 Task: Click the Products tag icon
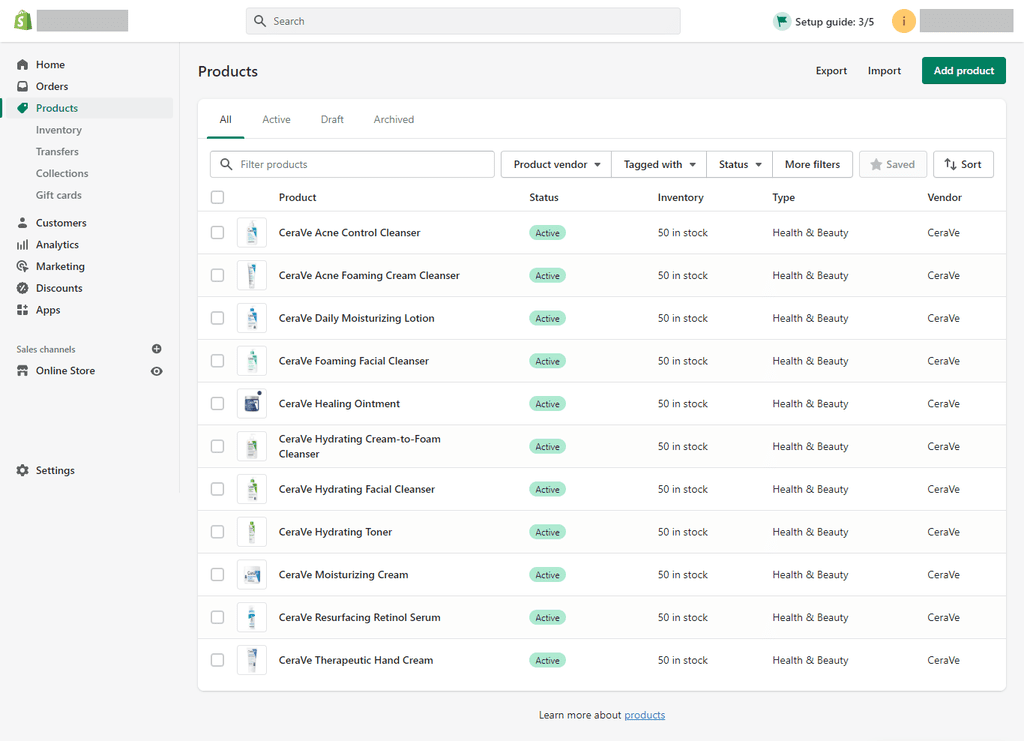(x=22, y=108)
